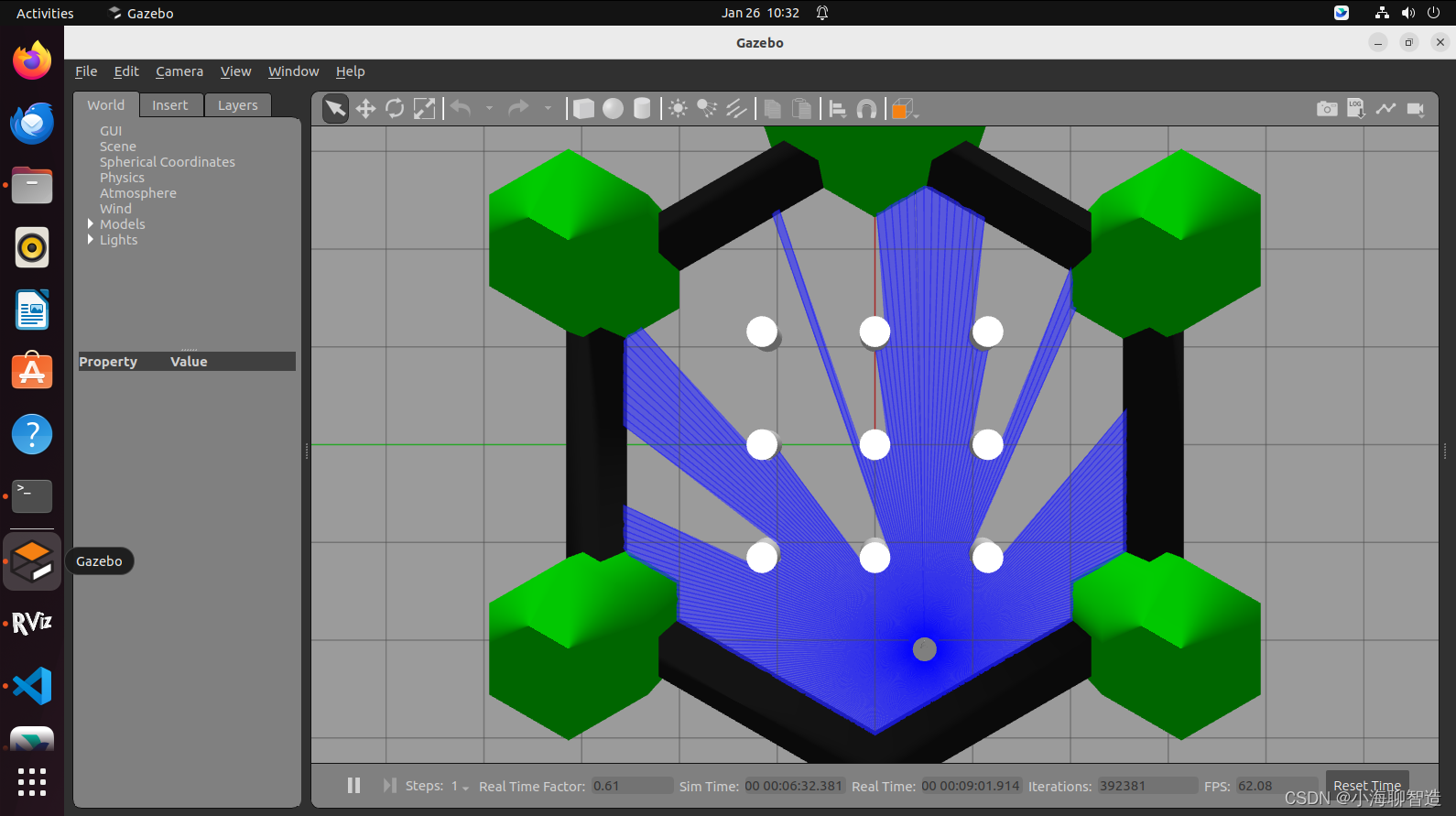Click the redo arrow icon
Image resolution: width=1456 pixels, height=816 pixels.
tap(518, 109)
